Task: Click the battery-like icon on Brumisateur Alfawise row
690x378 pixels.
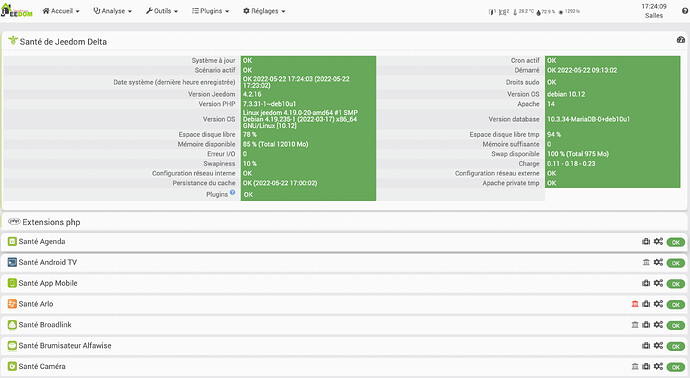Action: click(646, 345)
